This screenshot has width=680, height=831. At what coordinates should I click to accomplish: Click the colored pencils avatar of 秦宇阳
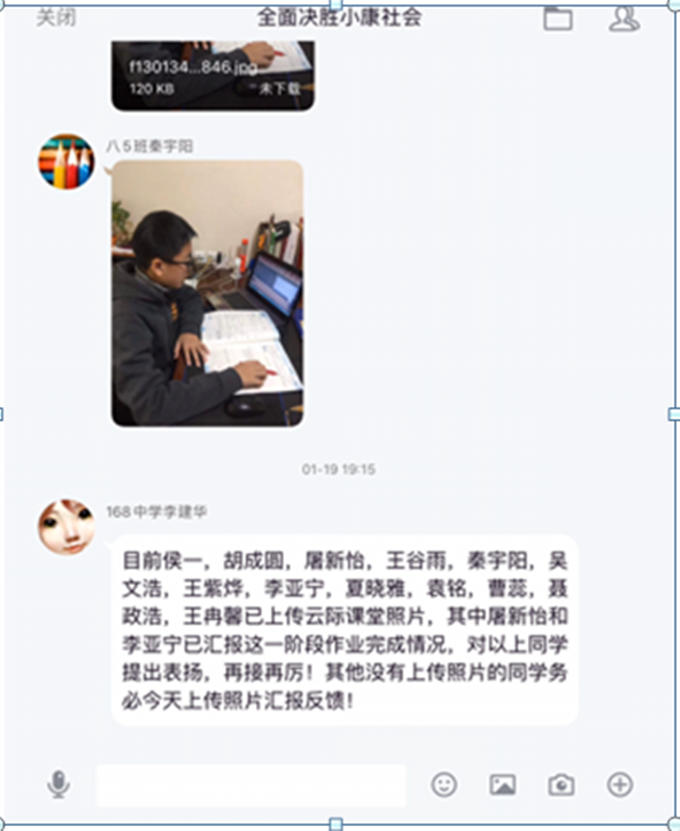(x=66, y=162)
